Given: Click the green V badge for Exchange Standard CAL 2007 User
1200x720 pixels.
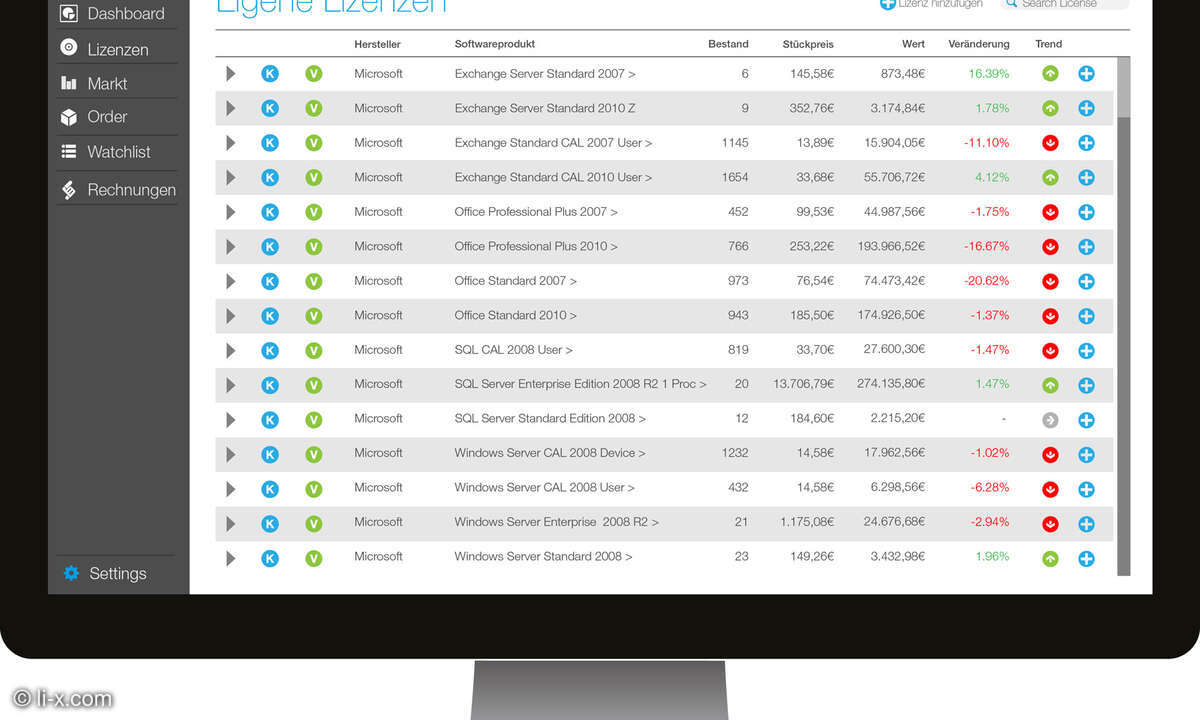Looking at the screenshot, I should [314, 143].
